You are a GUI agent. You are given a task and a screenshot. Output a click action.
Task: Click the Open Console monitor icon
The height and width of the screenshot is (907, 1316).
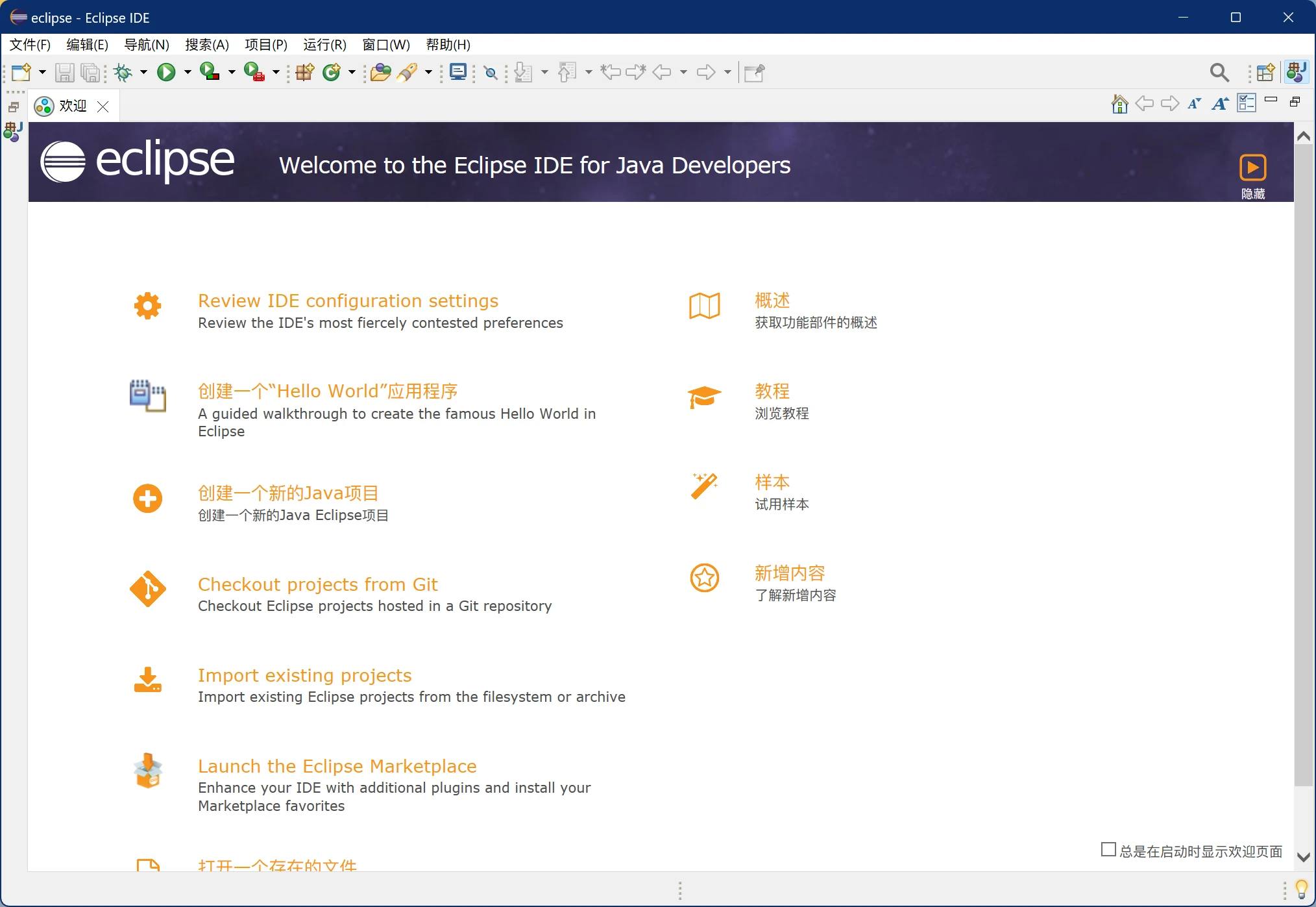(x=458, y=72)
